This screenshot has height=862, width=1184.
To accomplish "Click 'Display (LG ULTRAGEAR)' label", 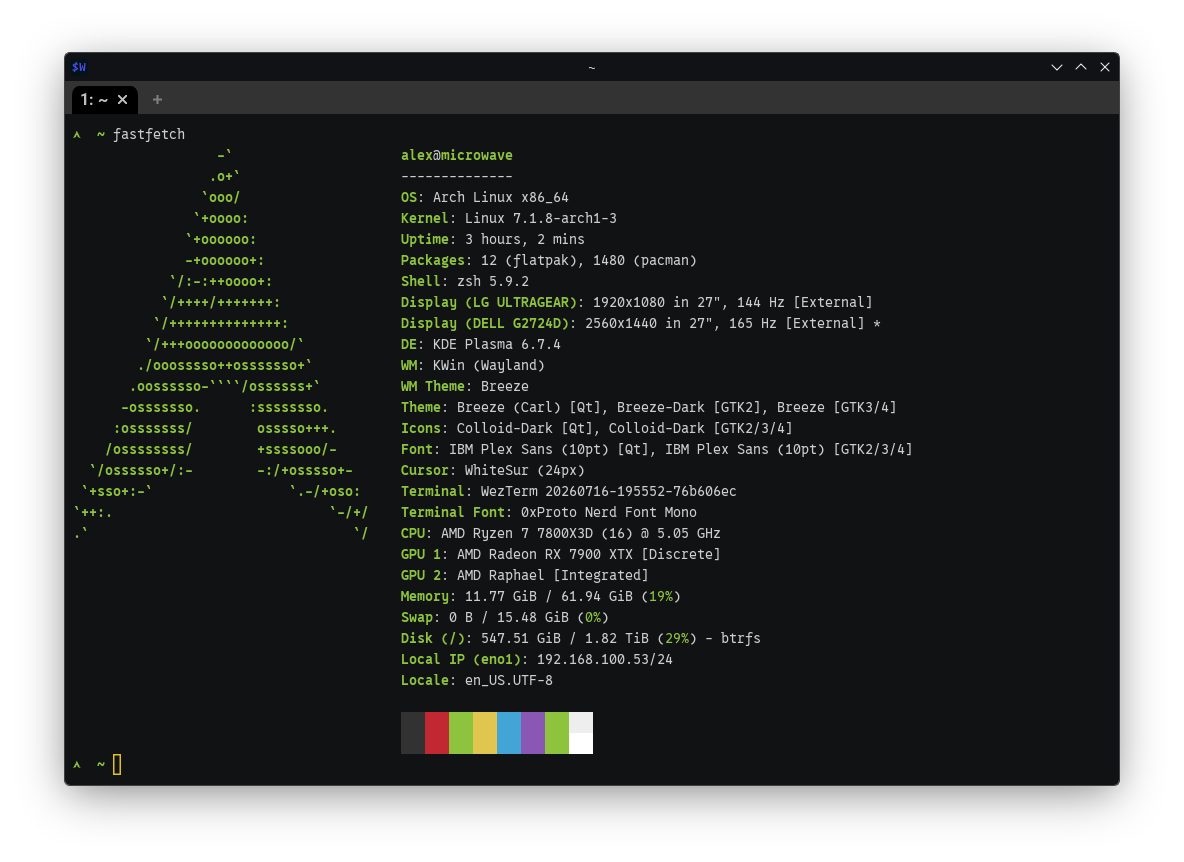I will [x=489, y=302].
